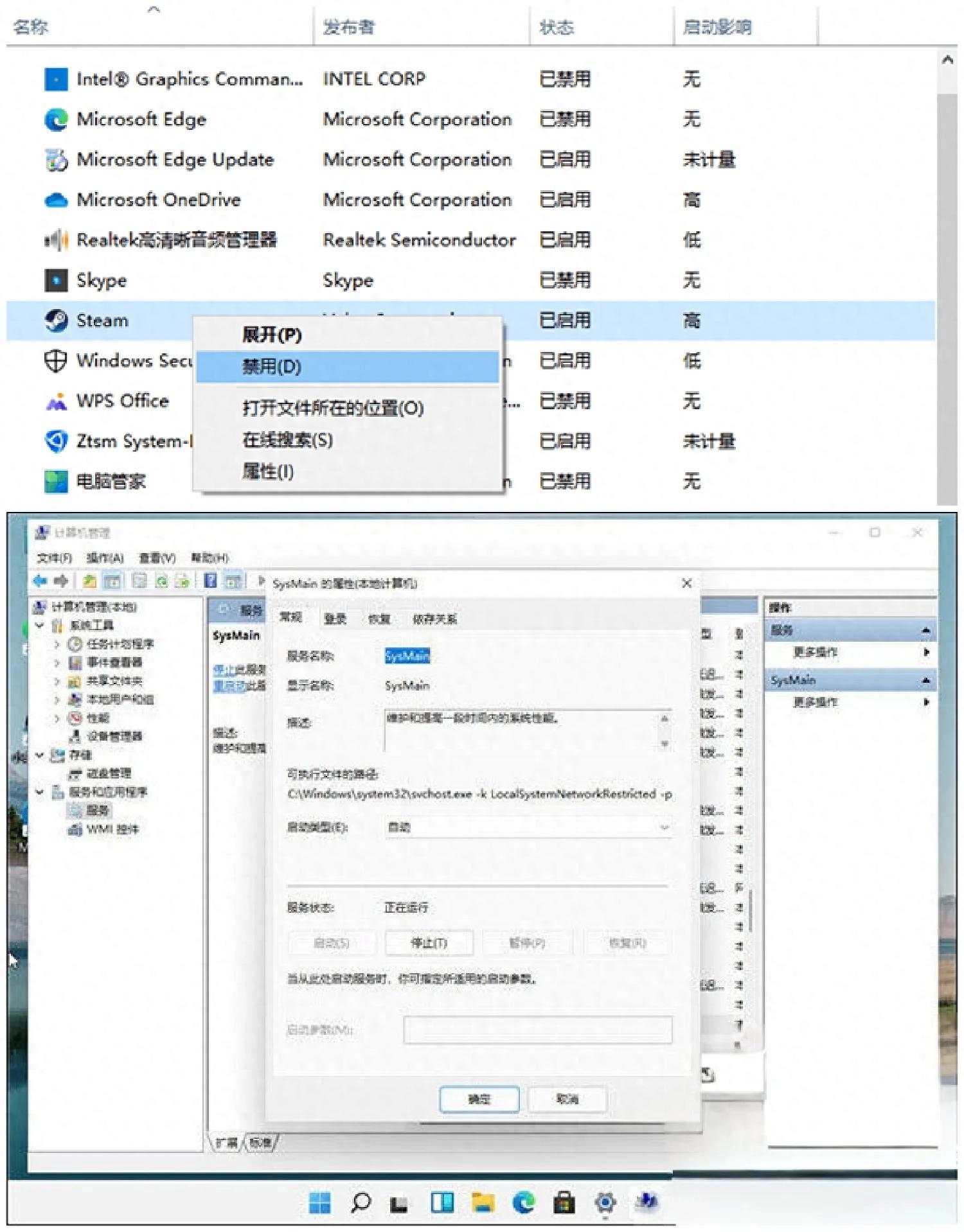Click the WPS Office icon
964x1232 pixels.
point(56,401)
